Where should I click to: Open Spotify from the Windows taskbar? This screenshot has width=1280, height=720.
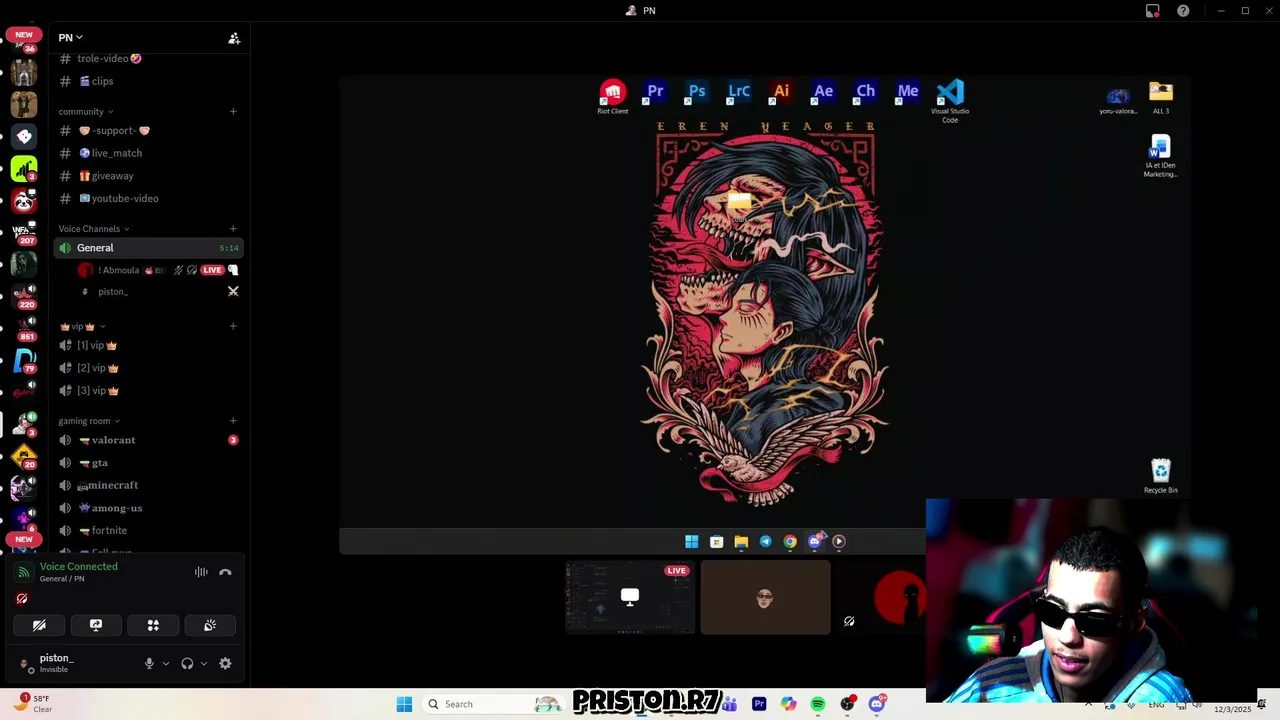point(818,704)
